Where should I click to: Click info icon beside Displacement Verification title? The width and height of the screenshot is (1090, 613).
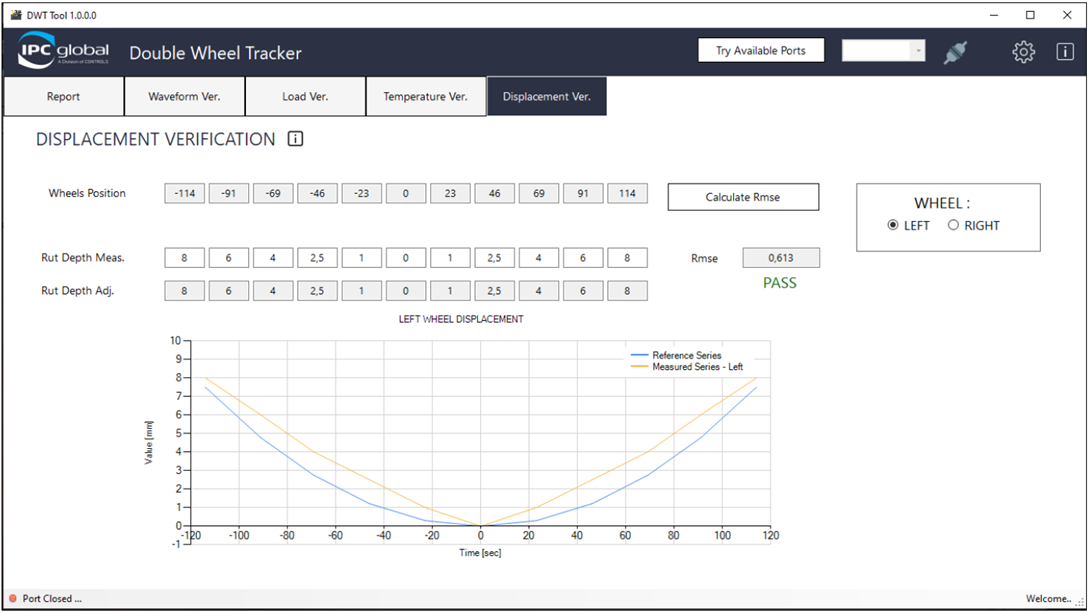(x=295, y=139)
